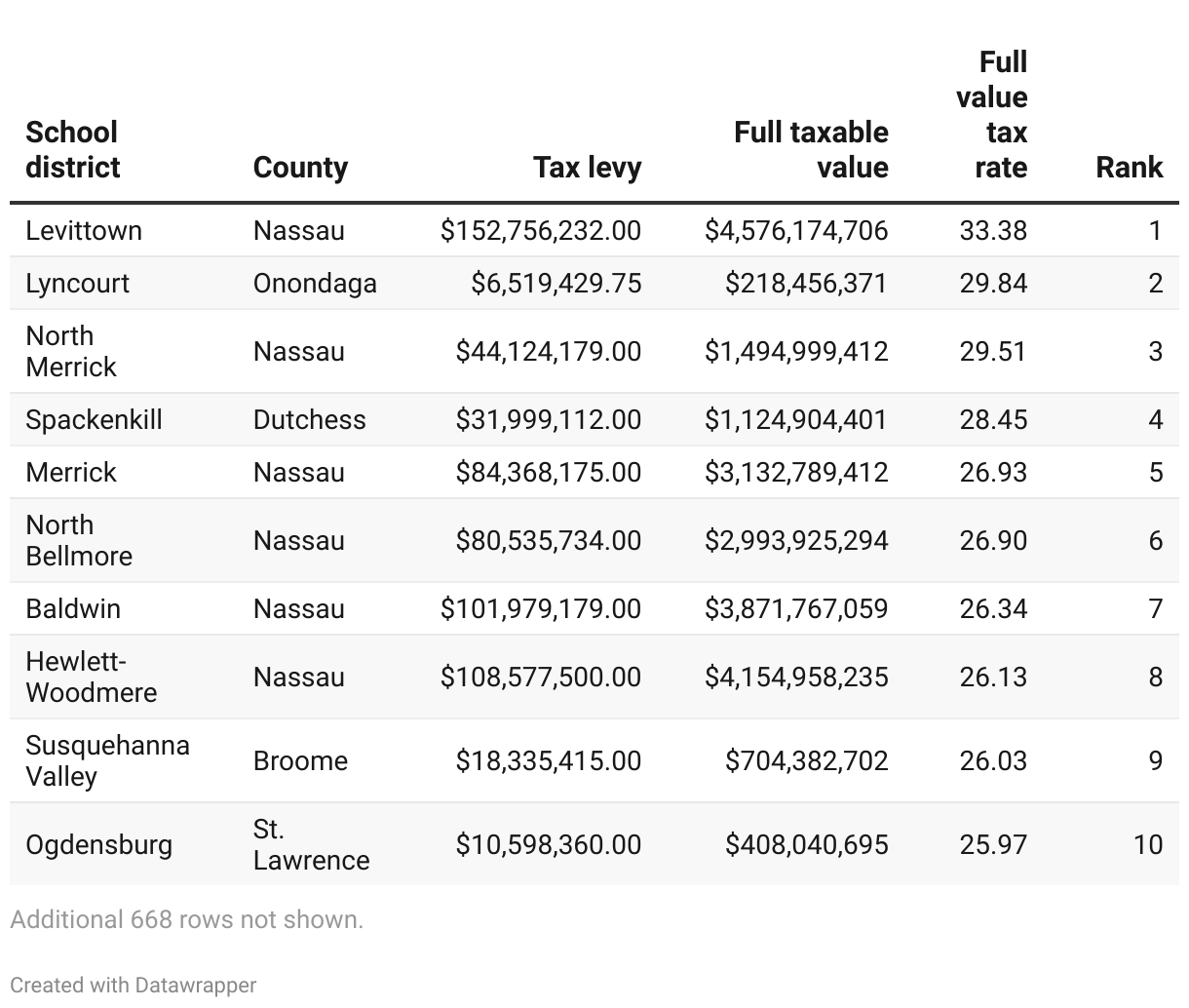Click the Tax levy column header
Screen dimensions: 1189x1008
(587, 167)
